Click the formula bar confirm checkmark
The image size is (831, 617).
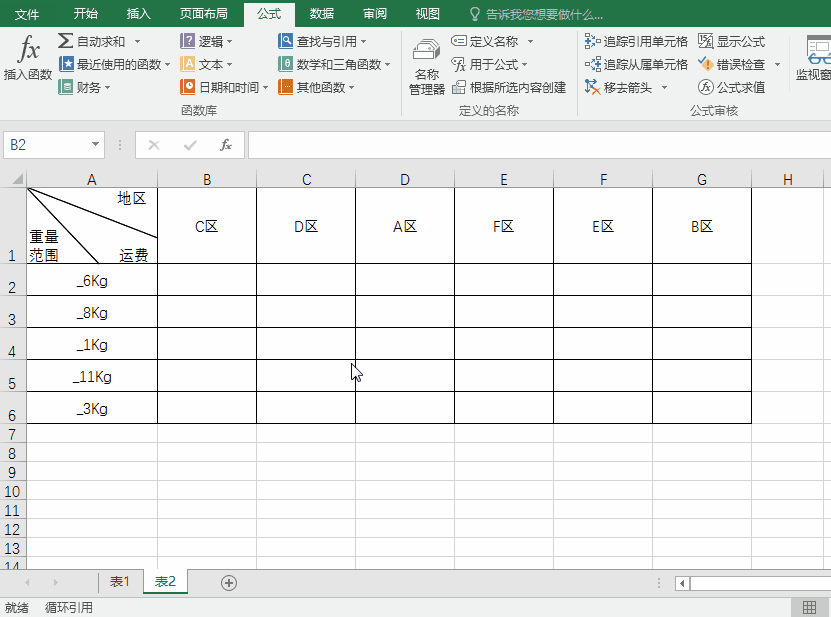(190, 145)
